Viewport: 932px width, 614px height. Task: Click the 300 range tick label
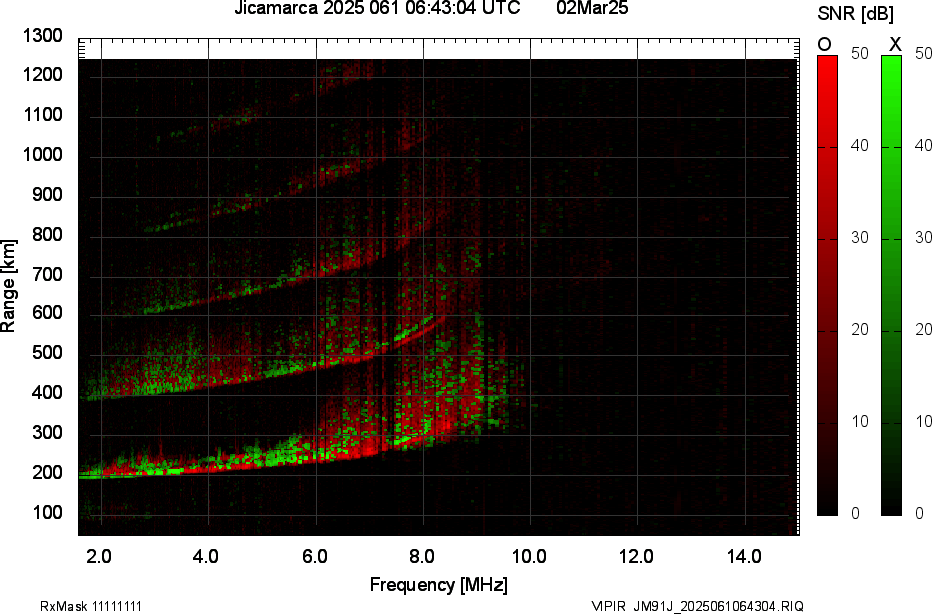point(47,432)
